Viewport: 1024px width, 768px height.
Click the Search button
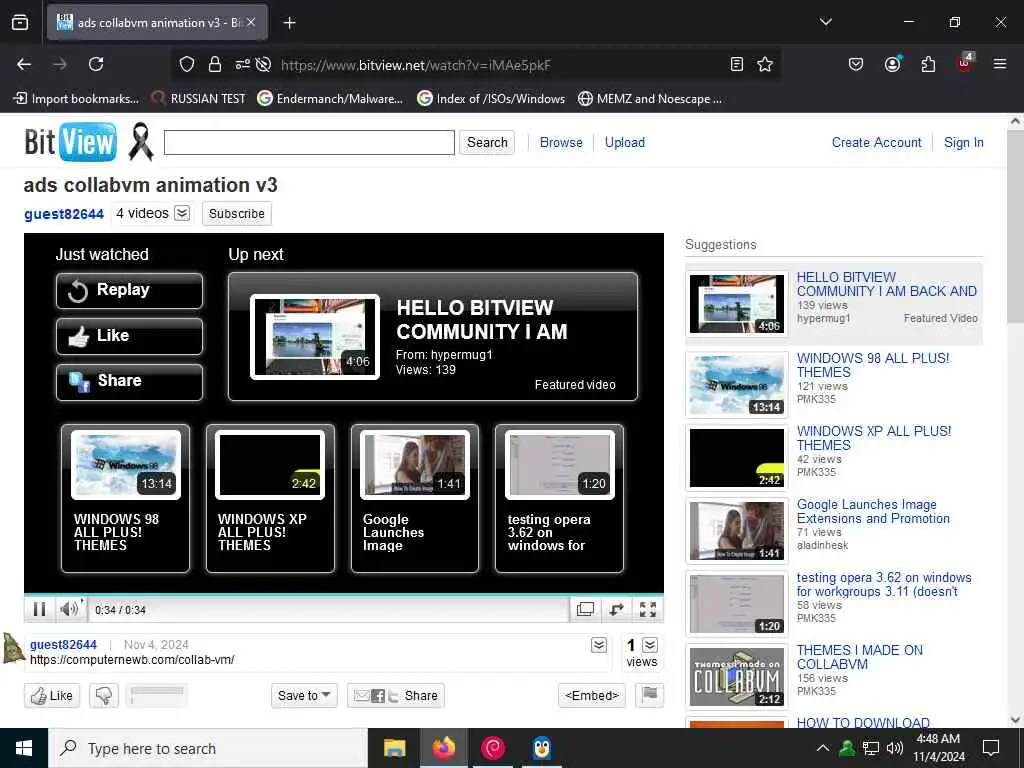[487, 142]
